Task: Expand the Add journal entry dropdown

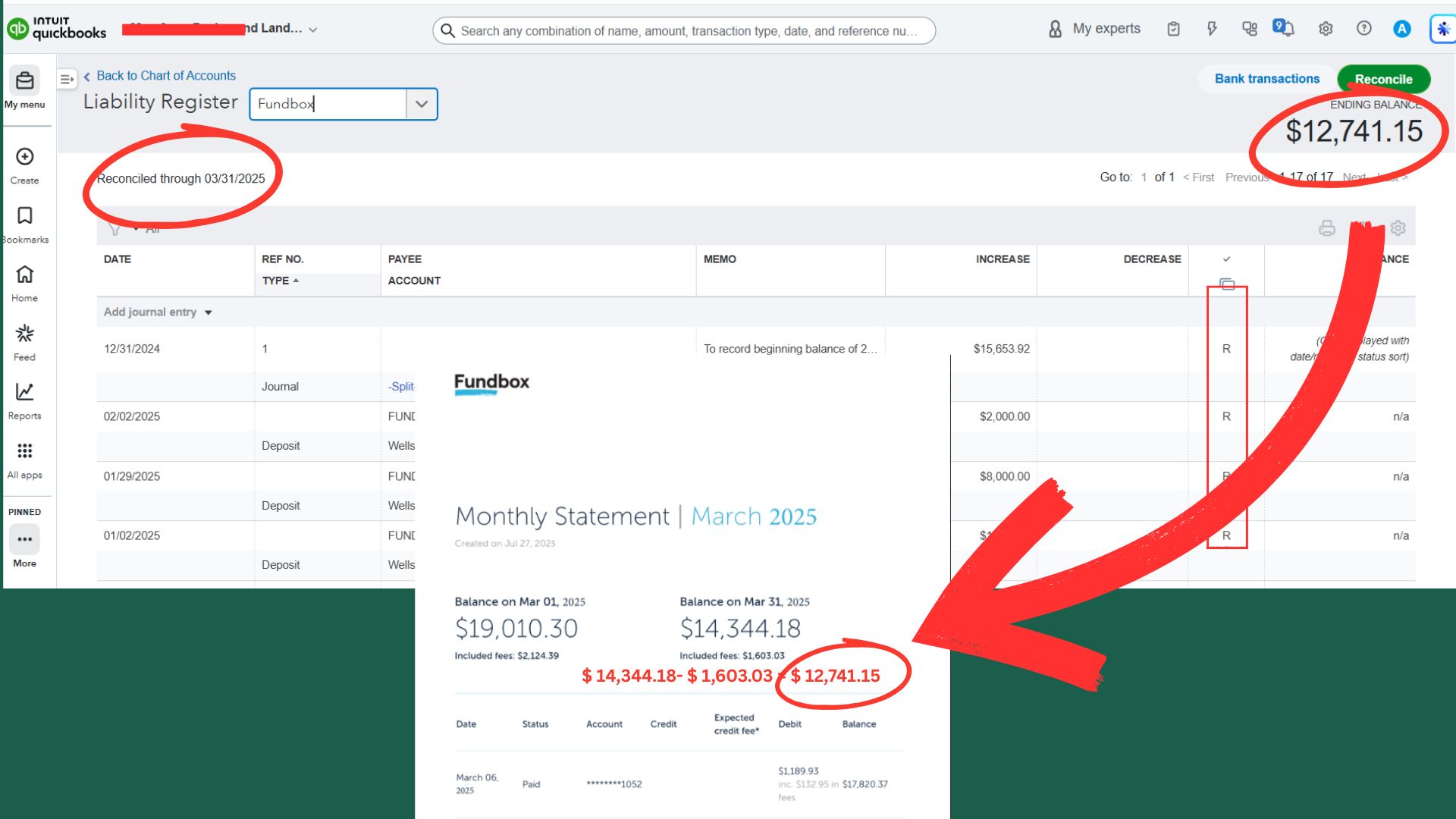Action: (209, 312)
